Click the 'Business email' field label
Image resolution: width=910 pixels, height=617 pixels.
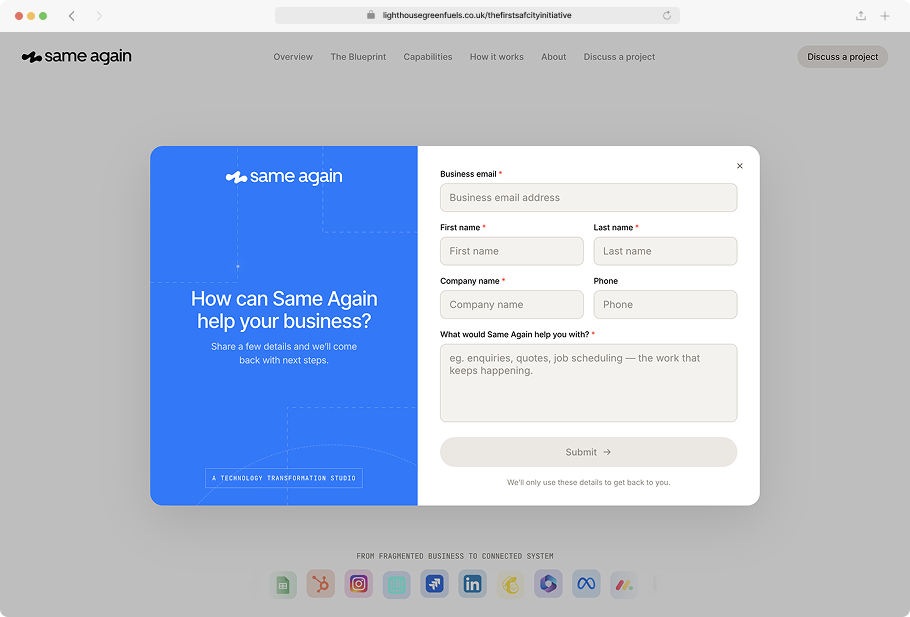(468, 174)
